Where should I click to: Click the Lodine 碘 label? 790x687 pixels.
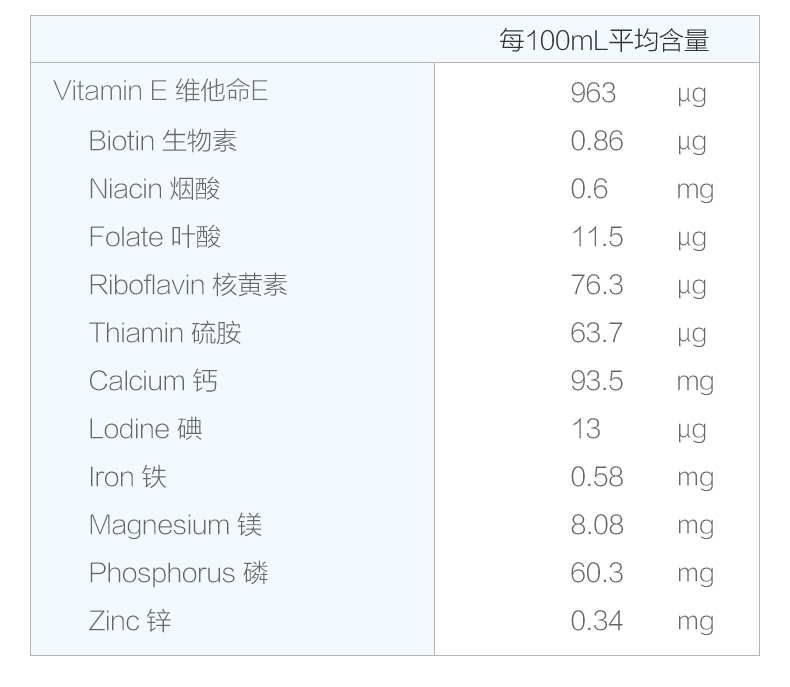click(x=146, y=429)
